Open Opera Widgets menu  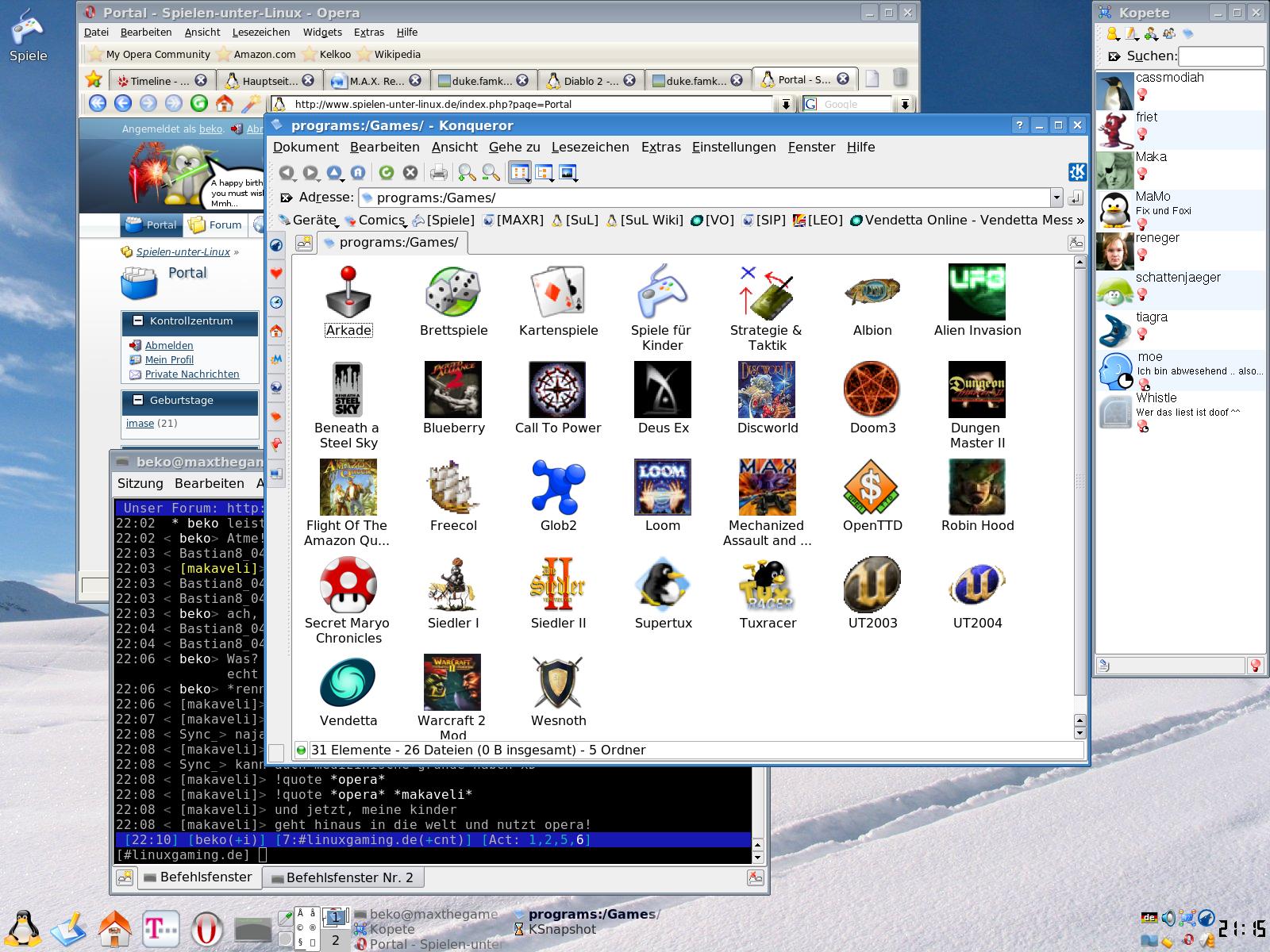(322, 32)
